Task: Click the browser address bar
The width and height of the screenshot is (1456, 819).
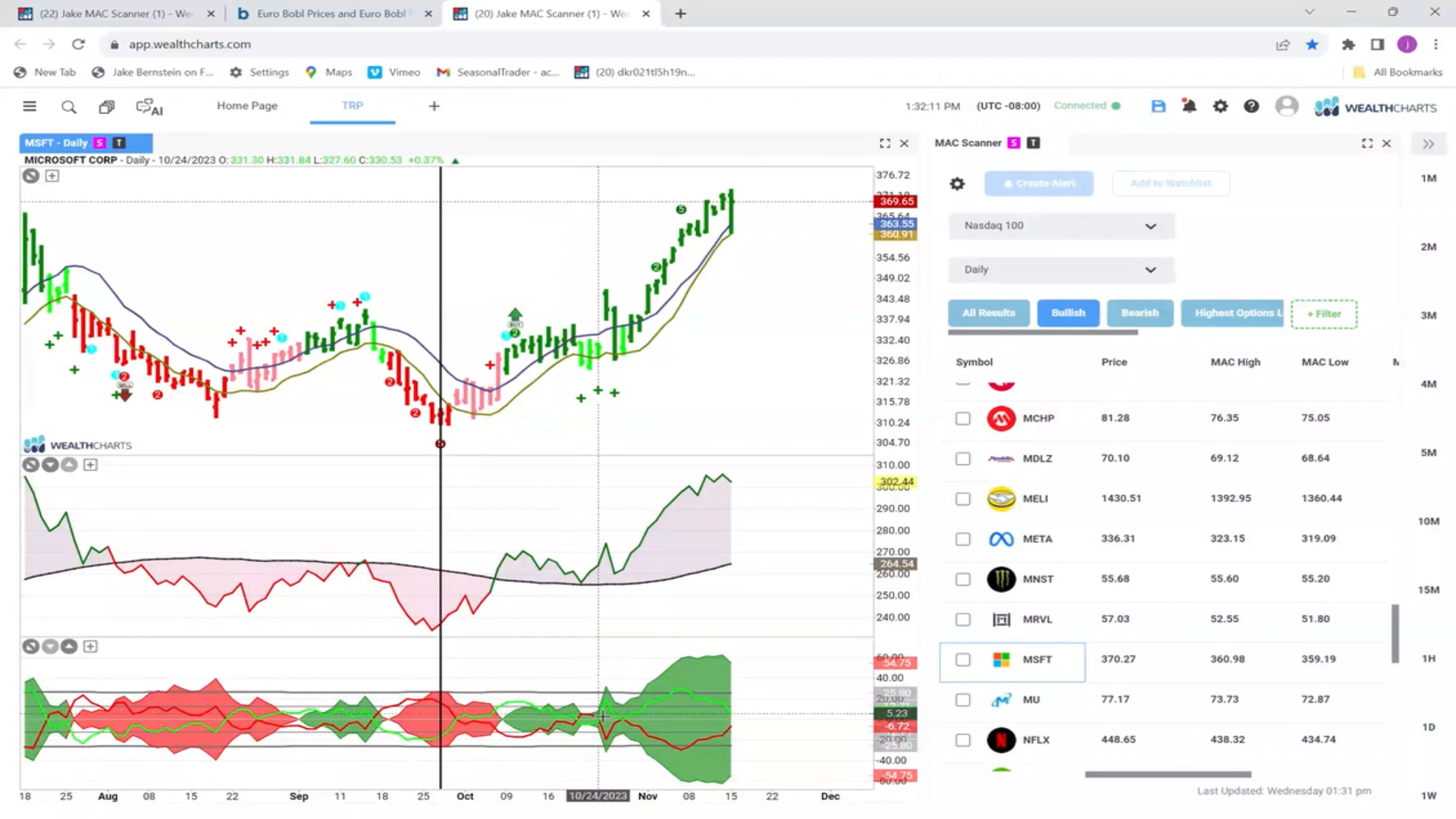Action: point(682,44)
